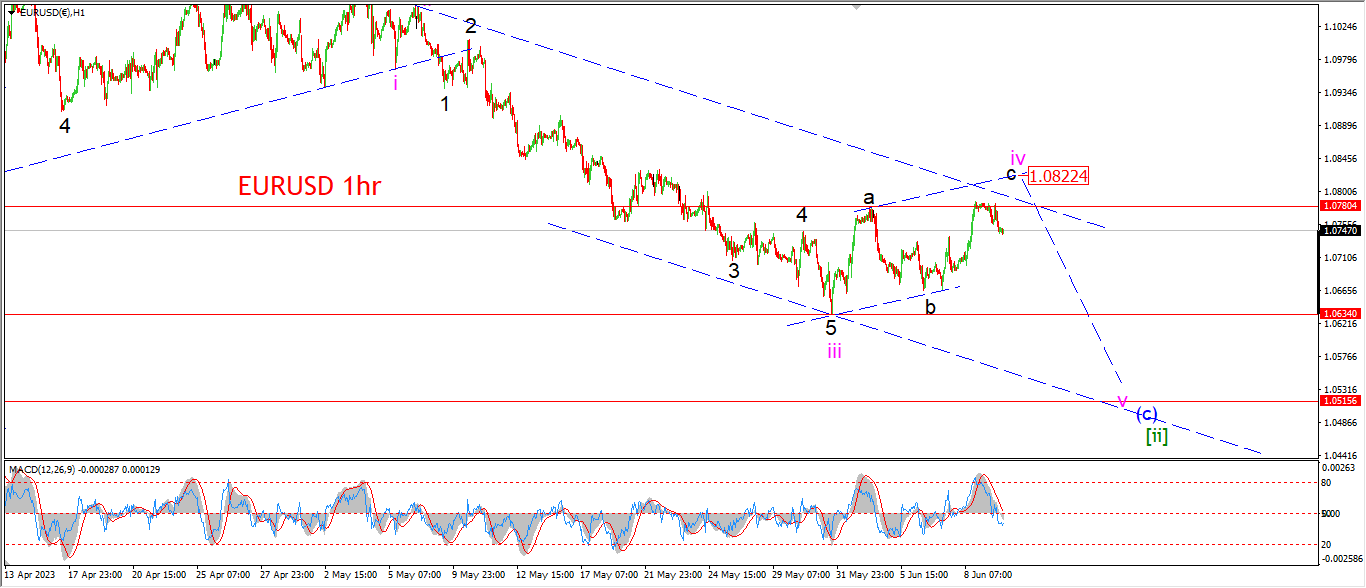Click the 17 Apr 23:00 date label
Screen dimensions: 1366x588
click(x=96, y=576)
